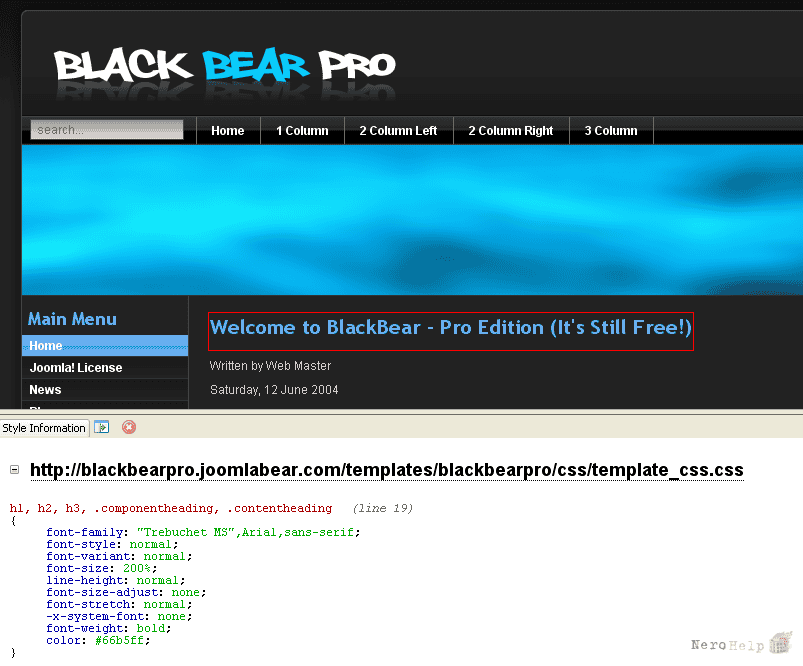This screenshot has width=803, height=666.
Task: Click the open-in-new-tab icon beside Style Information
Action: [101, 427]
